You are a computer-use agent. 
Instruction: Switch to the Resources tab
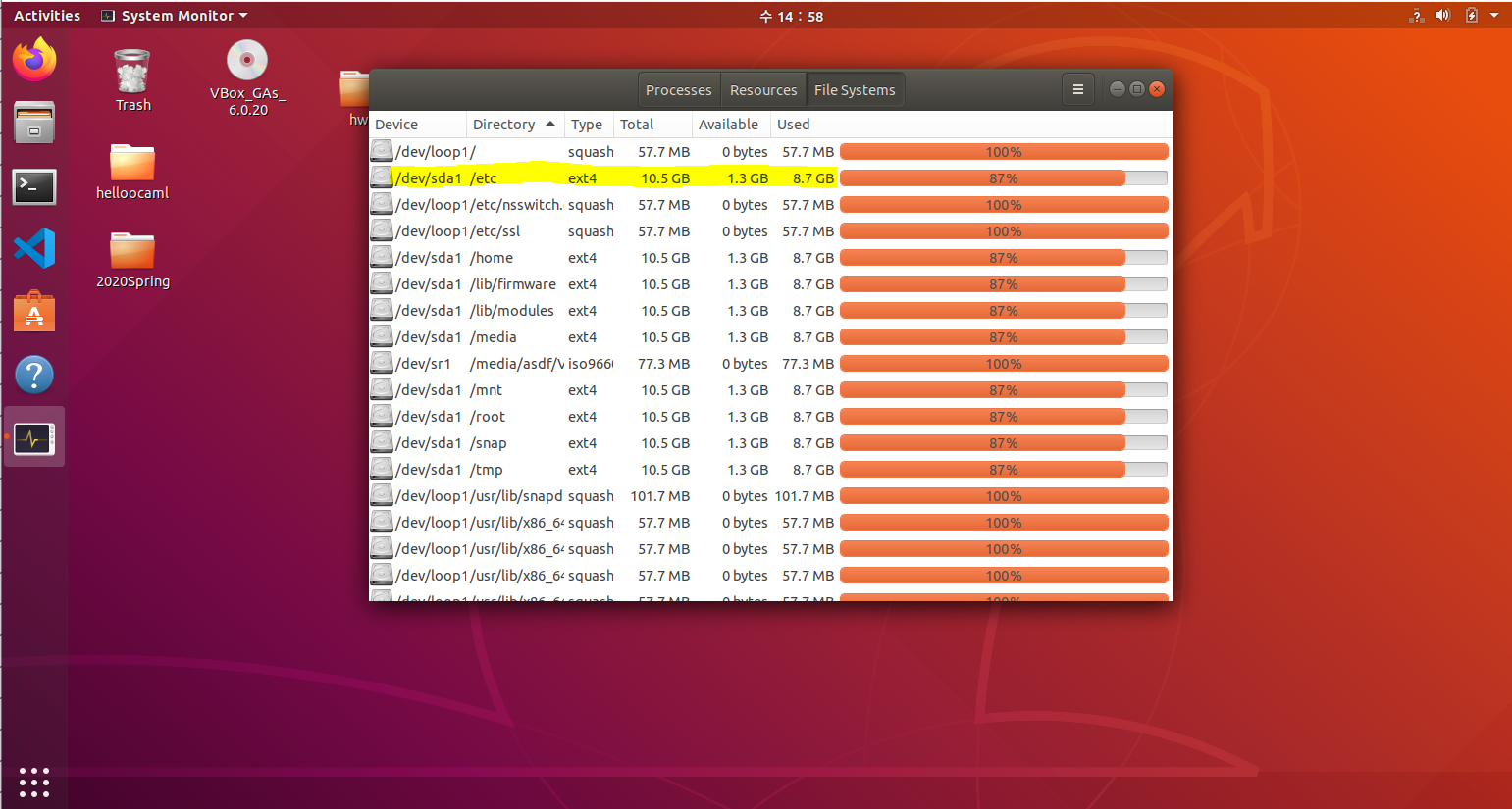(x=763, y=90)
